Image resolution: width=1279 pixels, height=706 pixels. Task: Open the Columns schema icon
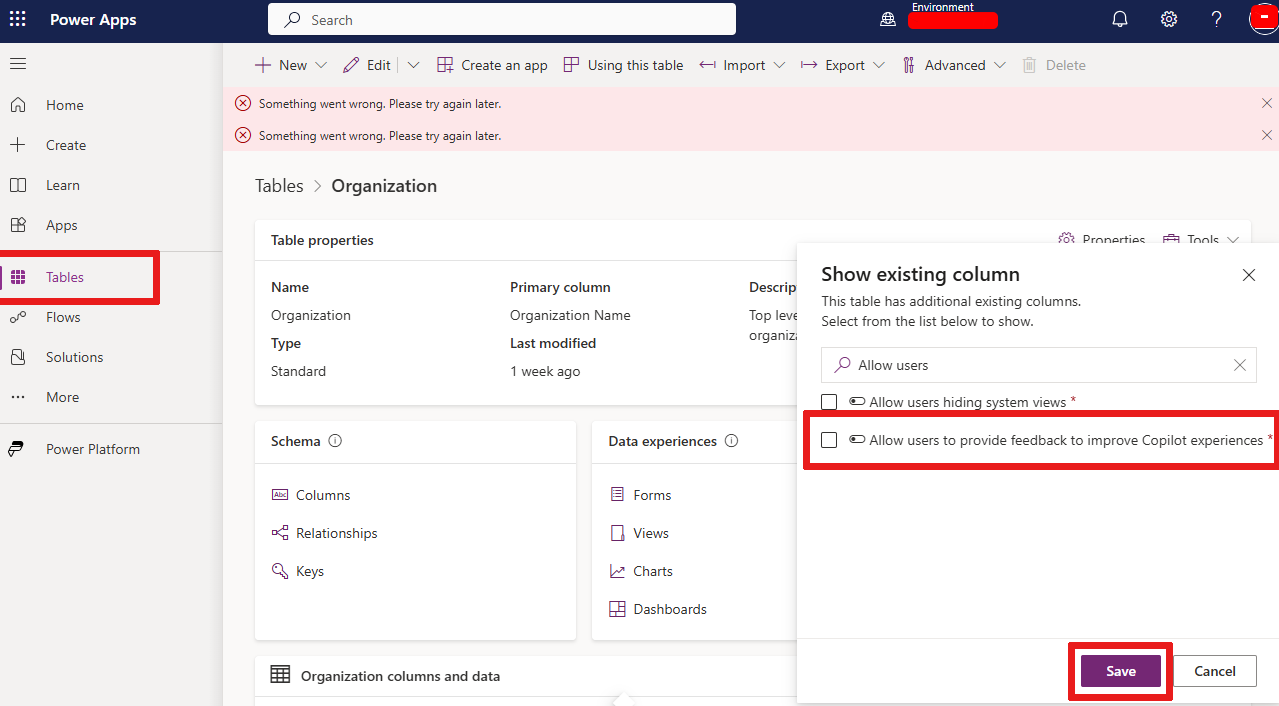pos(280,494)
